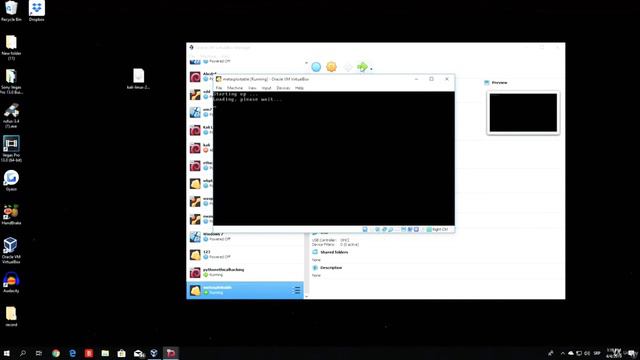Select the pythonethicalhacking virtual machine
The width and height of the screenshot is (640, 360).
[x=245, y=272]
